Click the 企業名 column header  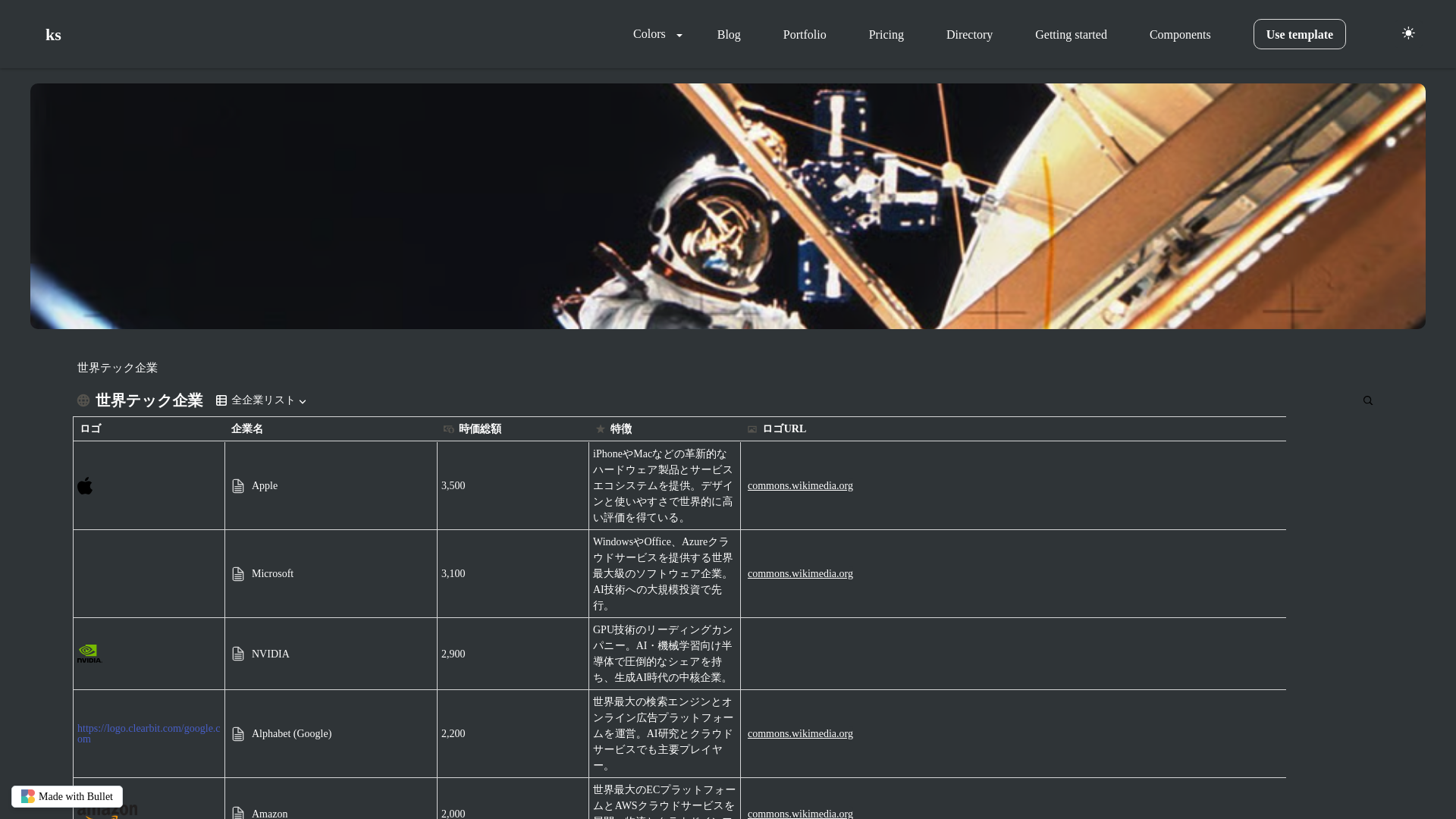click(247, 429)
